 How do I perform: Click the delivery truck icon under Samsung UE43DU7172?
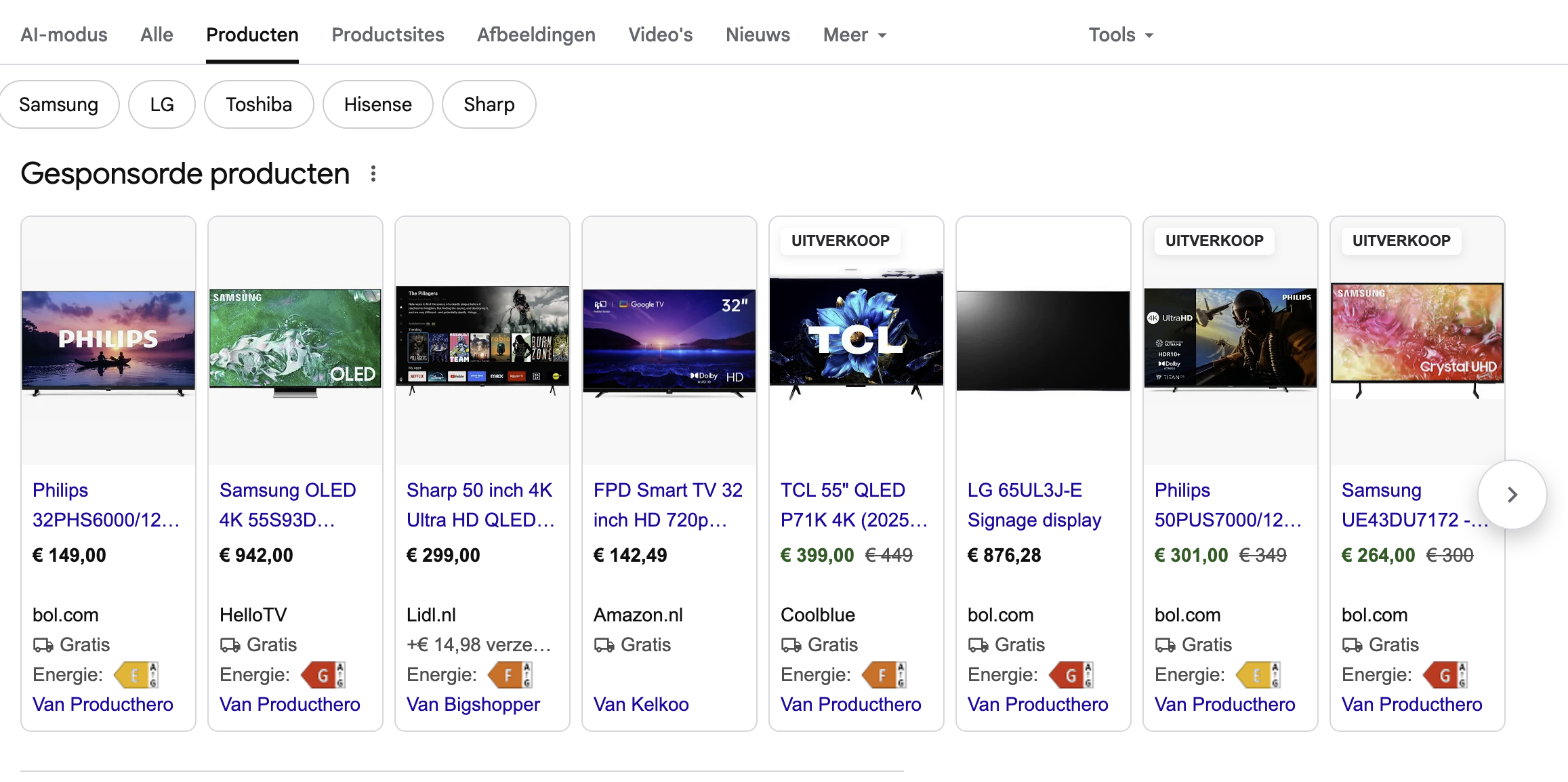[1353, 645]
